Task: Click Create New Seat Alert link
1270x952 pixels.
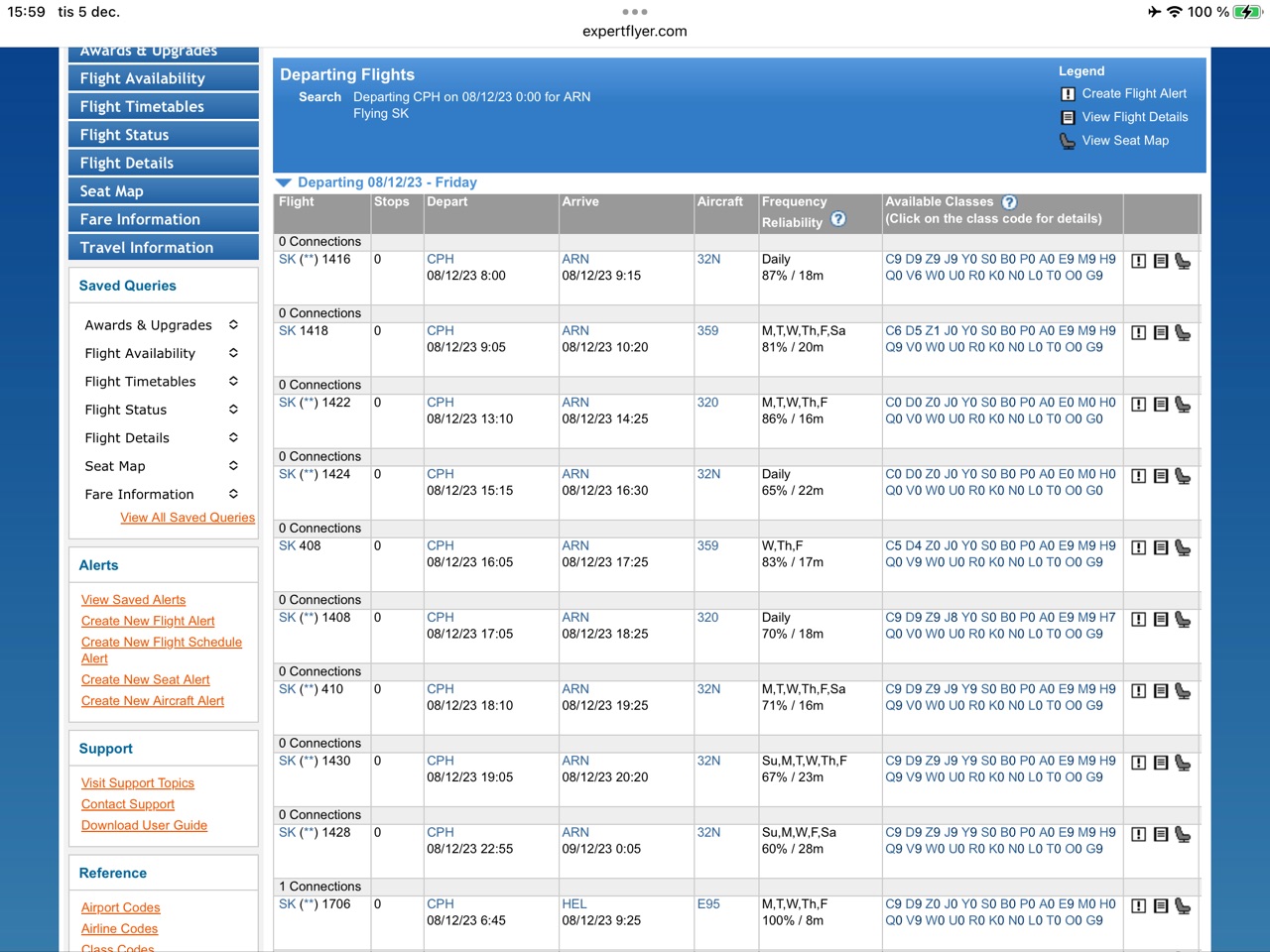Action: coord(146,680)
